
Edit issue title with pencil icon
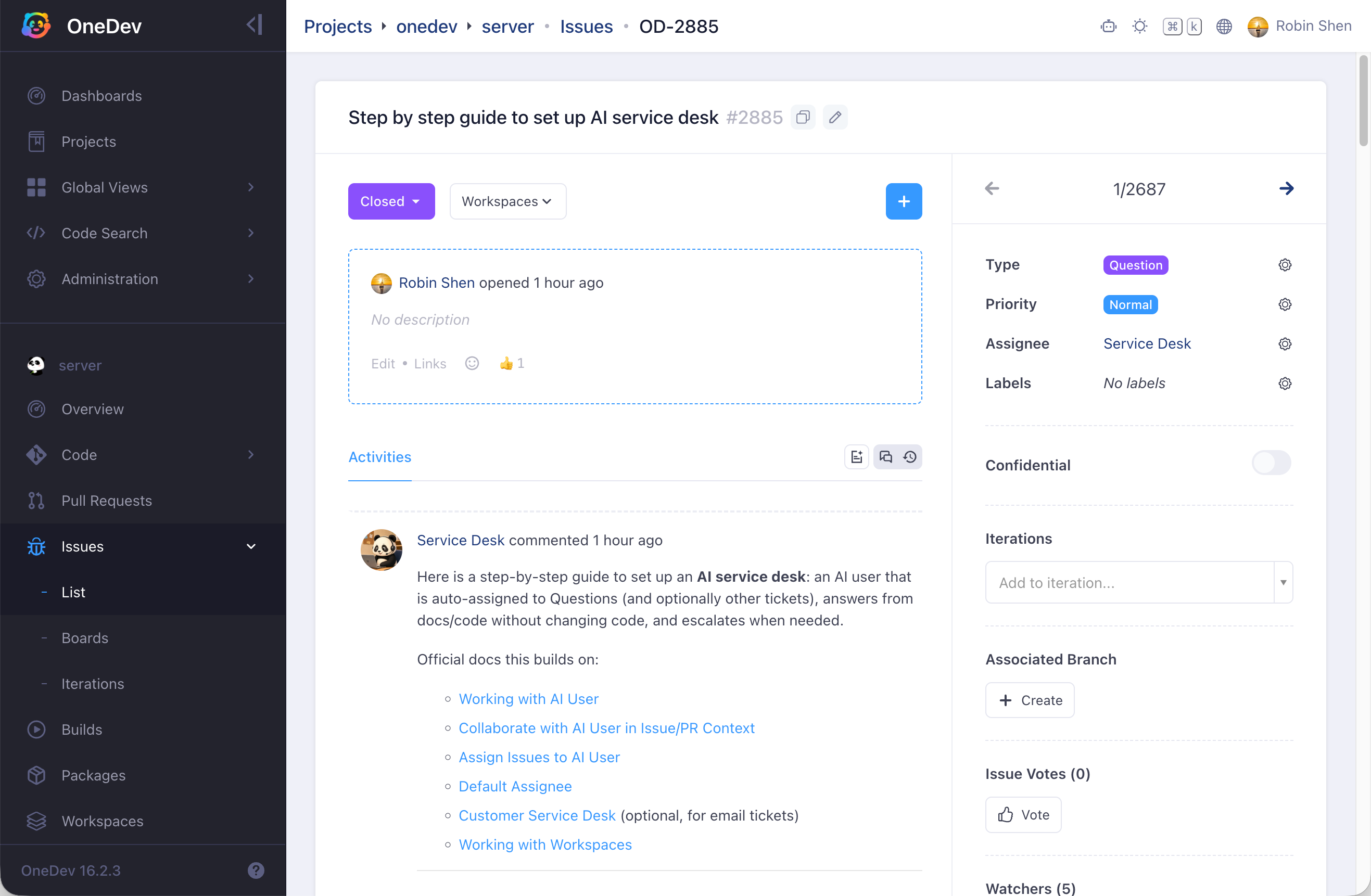(835, 118)
